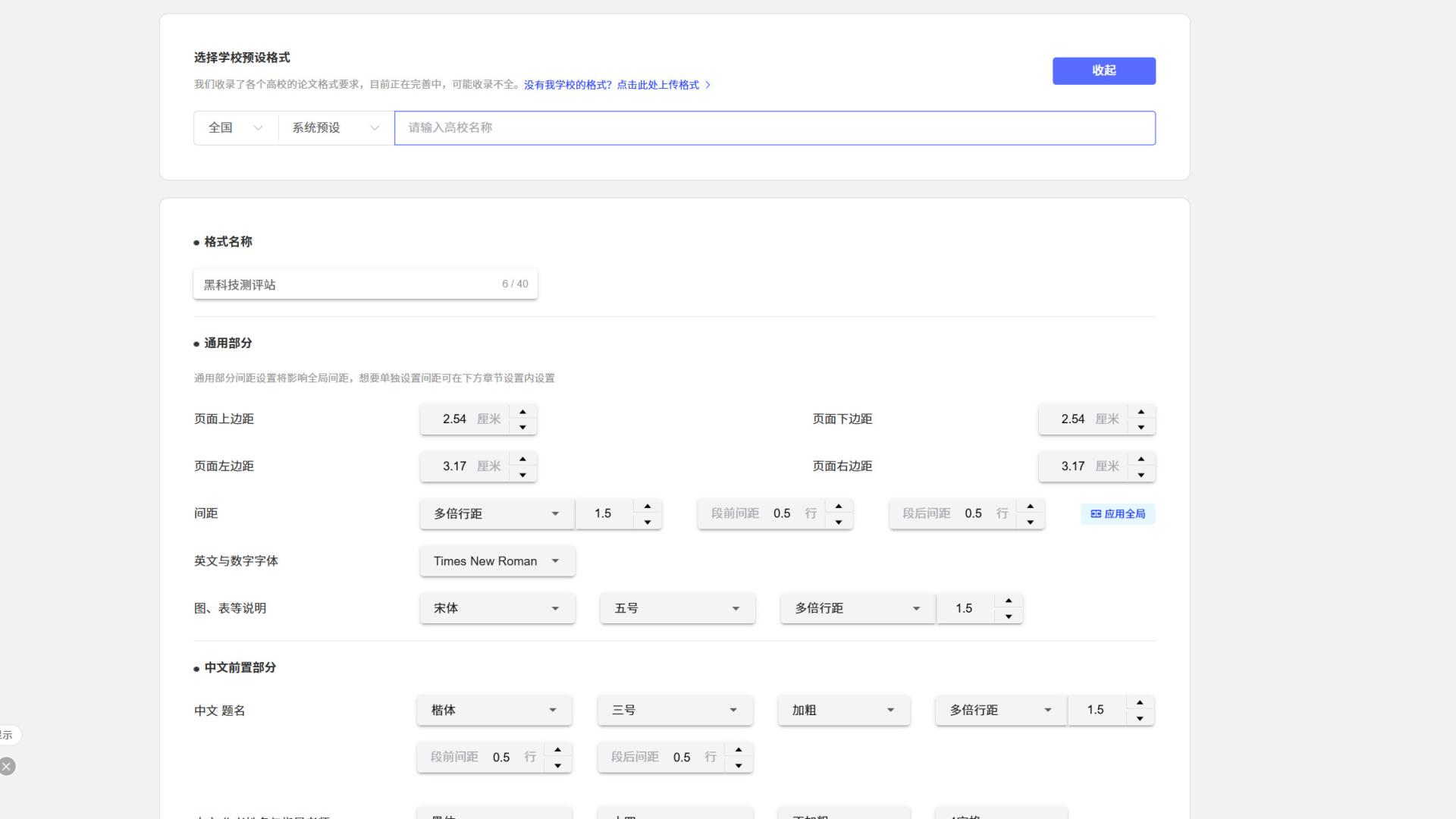Click the 应用全局 apply-global button
Viewport: 1456px width, 819px height.
pyautogui.click(x=1118, y=514)
